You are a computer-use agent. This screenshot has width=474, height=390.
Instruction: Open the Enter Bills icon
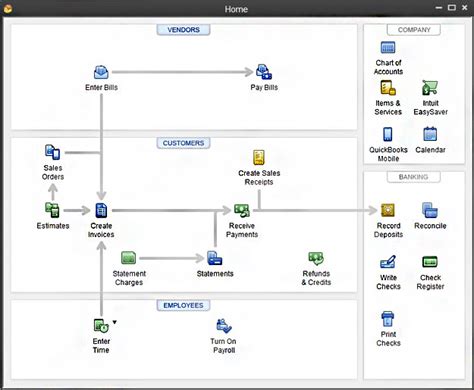pyautogui.click(x=101, y=72)
